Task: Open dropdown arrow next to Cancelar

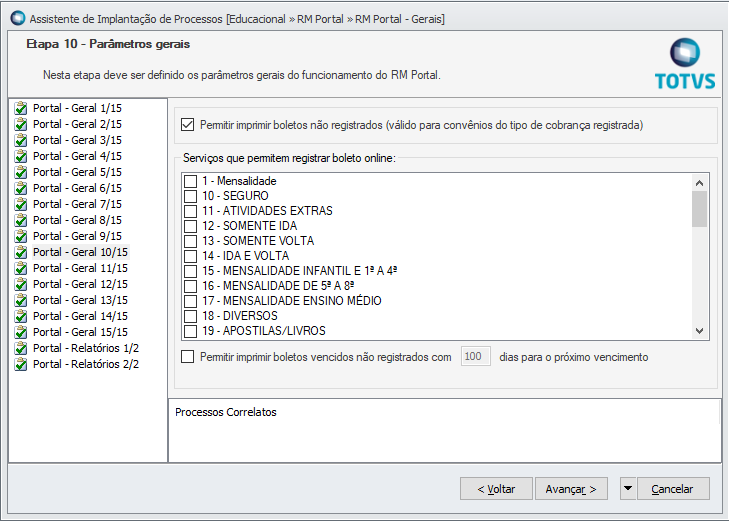Action: [627, 488]
